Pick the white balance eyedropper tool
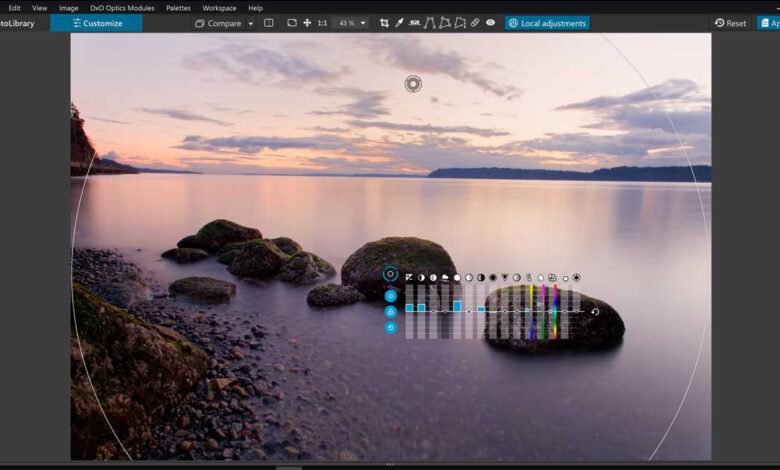Viewport: 780px width, 470px height. (x=399, y=23)
